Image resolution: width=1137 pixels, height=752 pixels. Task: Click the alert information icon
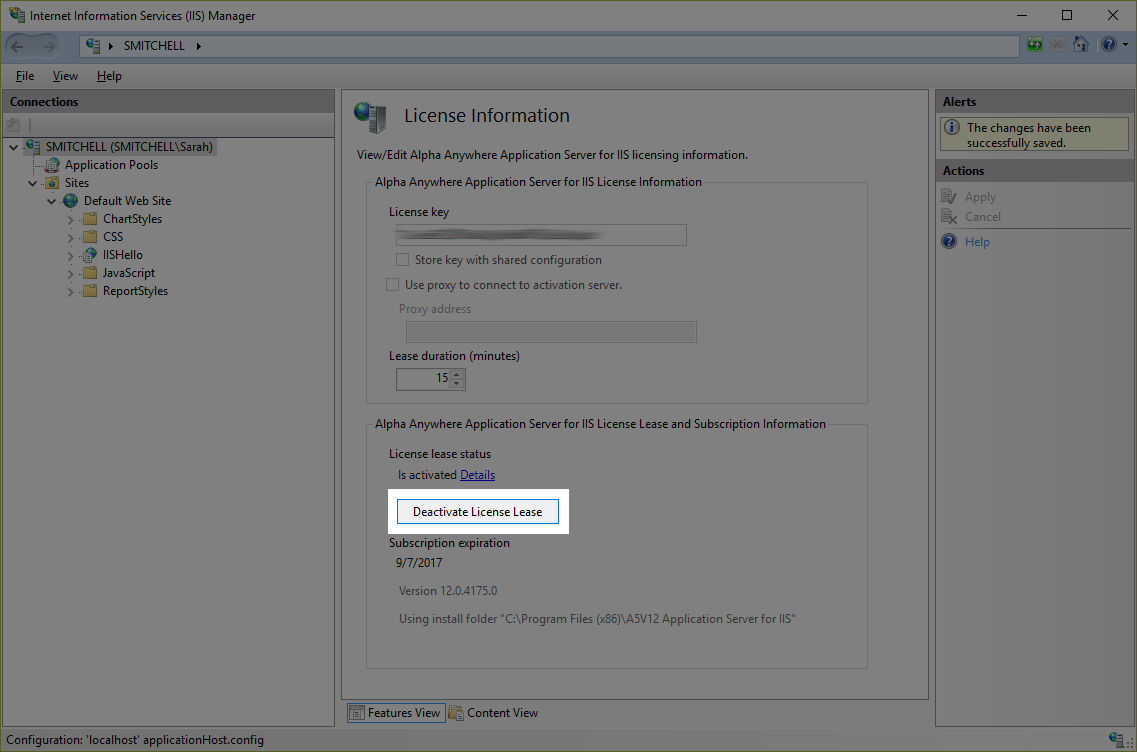tap(952, 128)
